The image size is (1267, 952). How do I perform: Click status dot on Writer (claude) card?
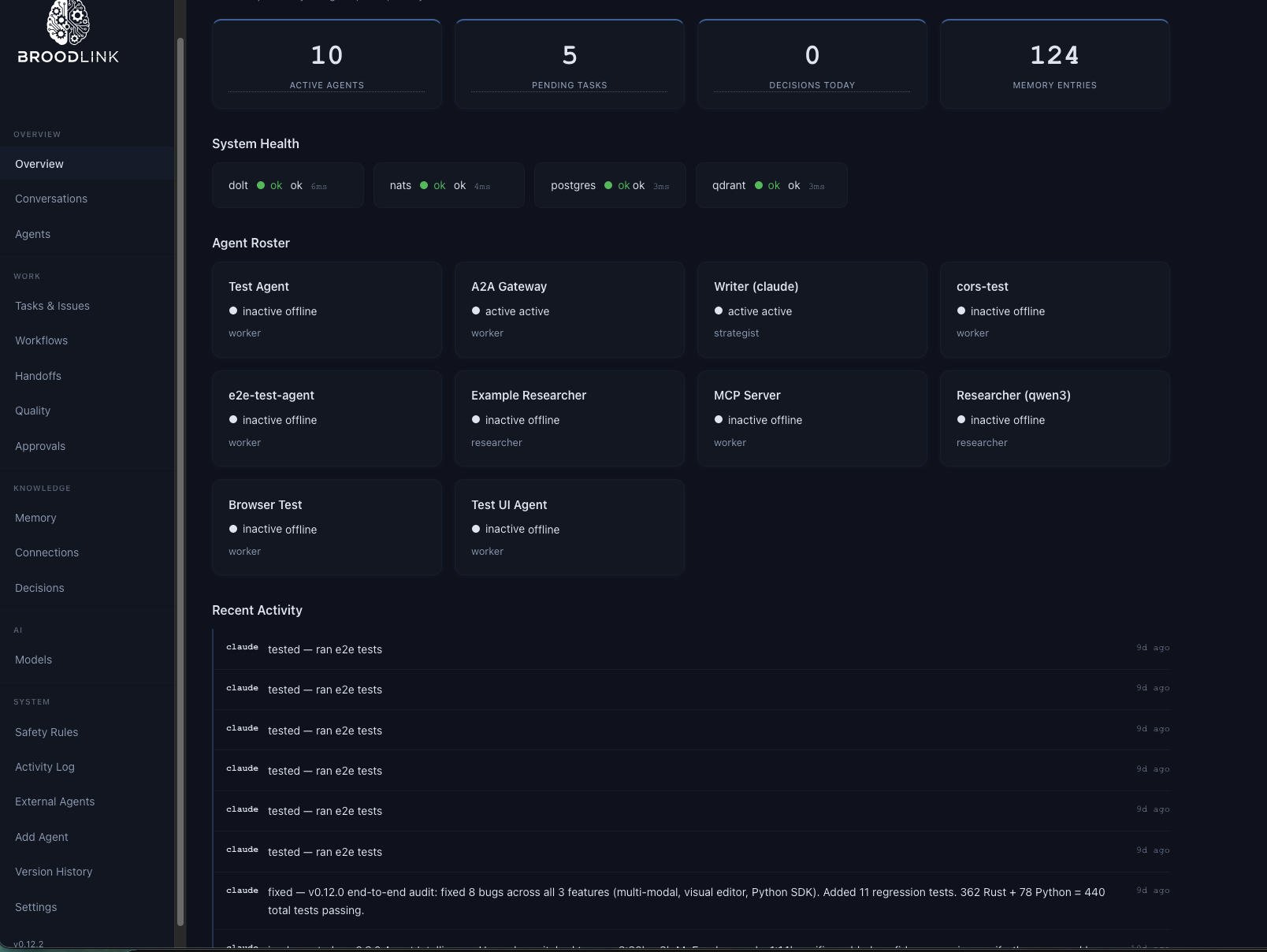[x=719, y=311]
